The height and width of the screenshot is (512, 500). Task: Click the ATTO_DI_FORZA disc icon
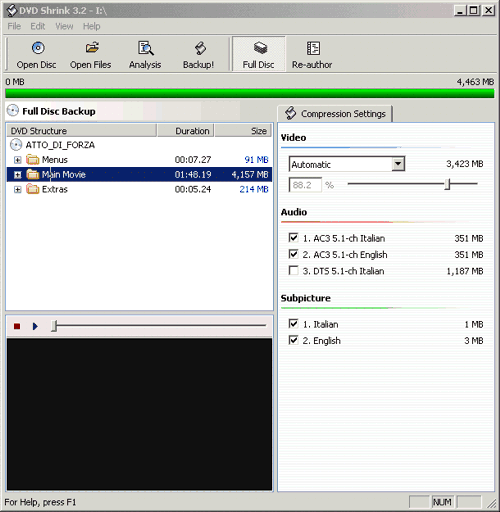pyautogui.click(x=16, y=145)
